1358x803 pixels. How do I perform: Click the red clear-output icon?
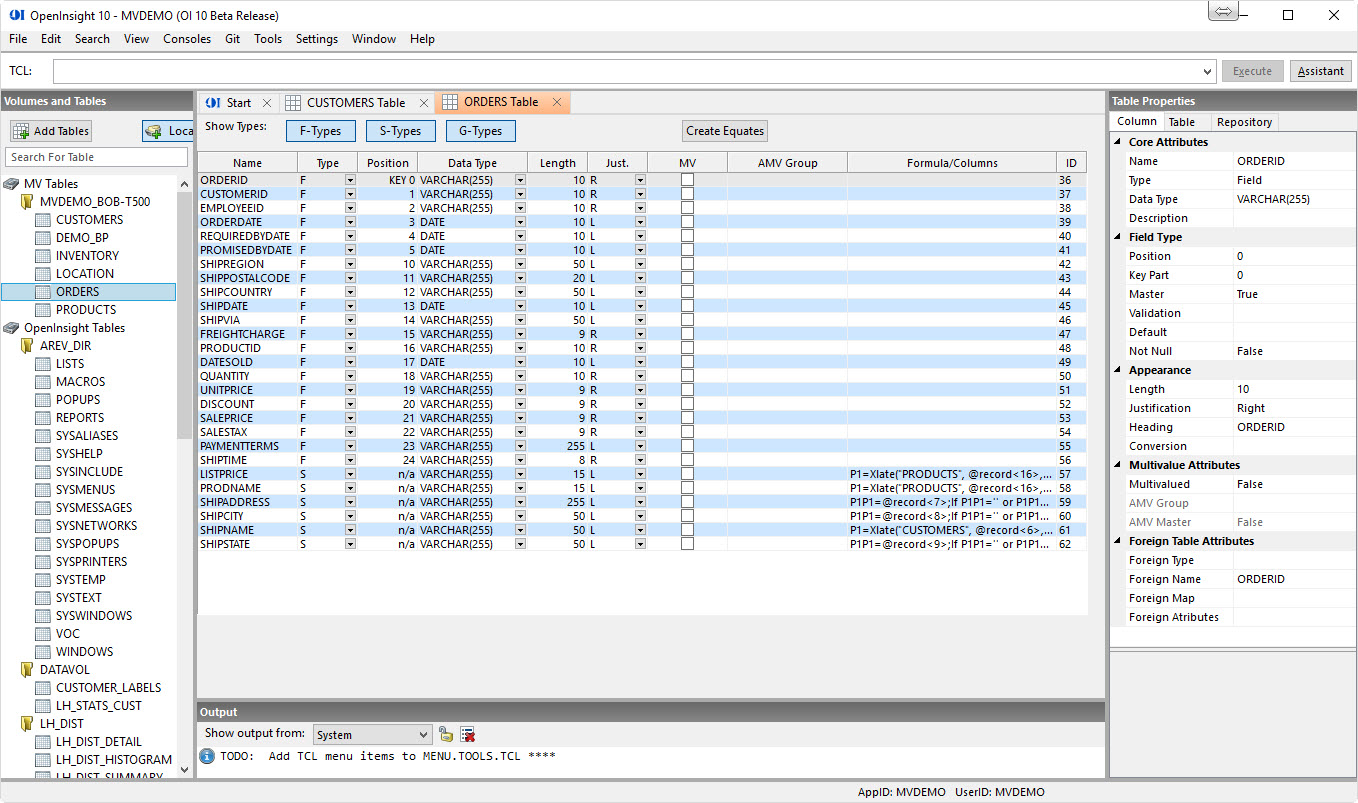(467, 735)
